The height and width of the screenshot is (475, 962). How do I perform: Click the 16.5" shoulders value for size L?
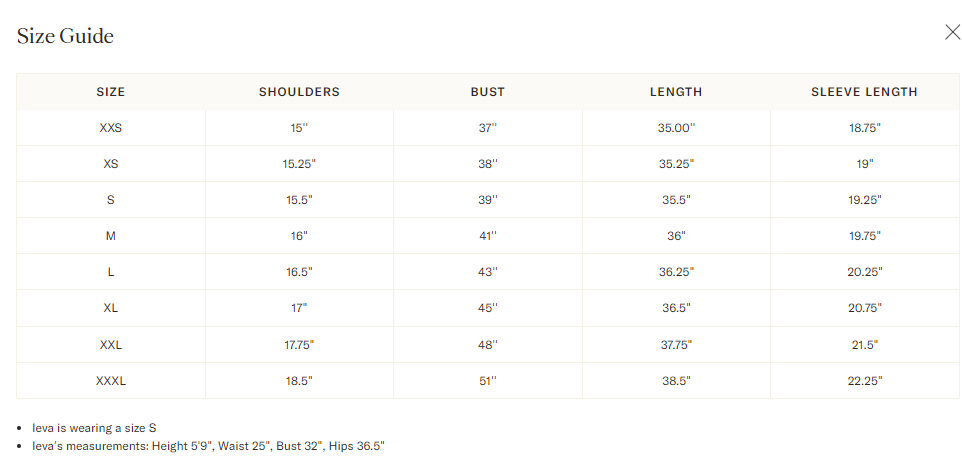click(299, 272)
